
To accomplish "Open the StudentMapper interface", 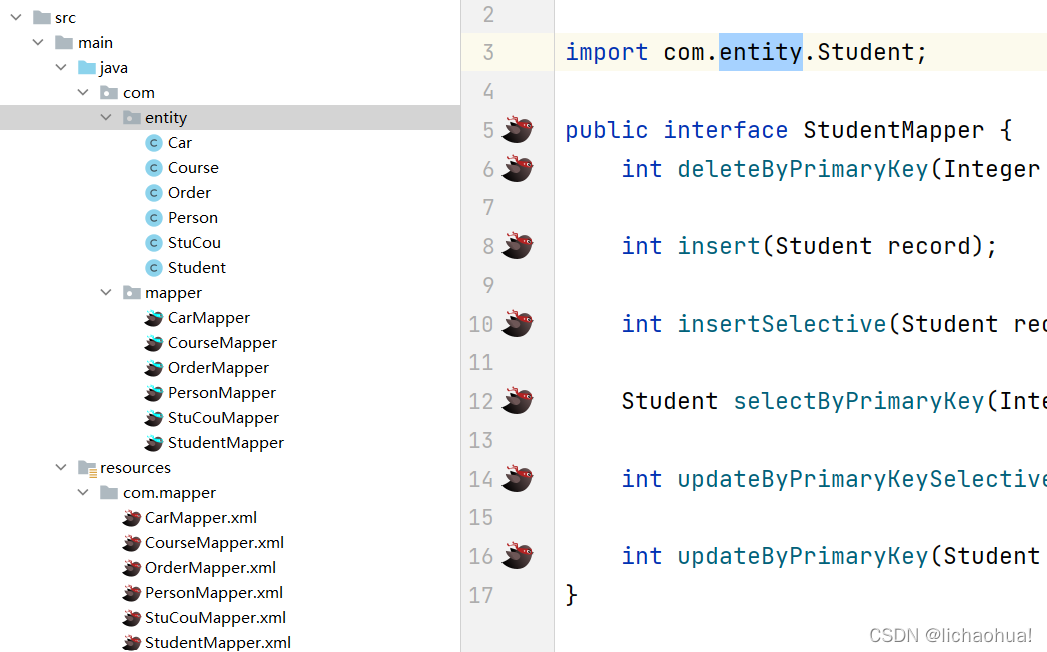I will point(226,443).
